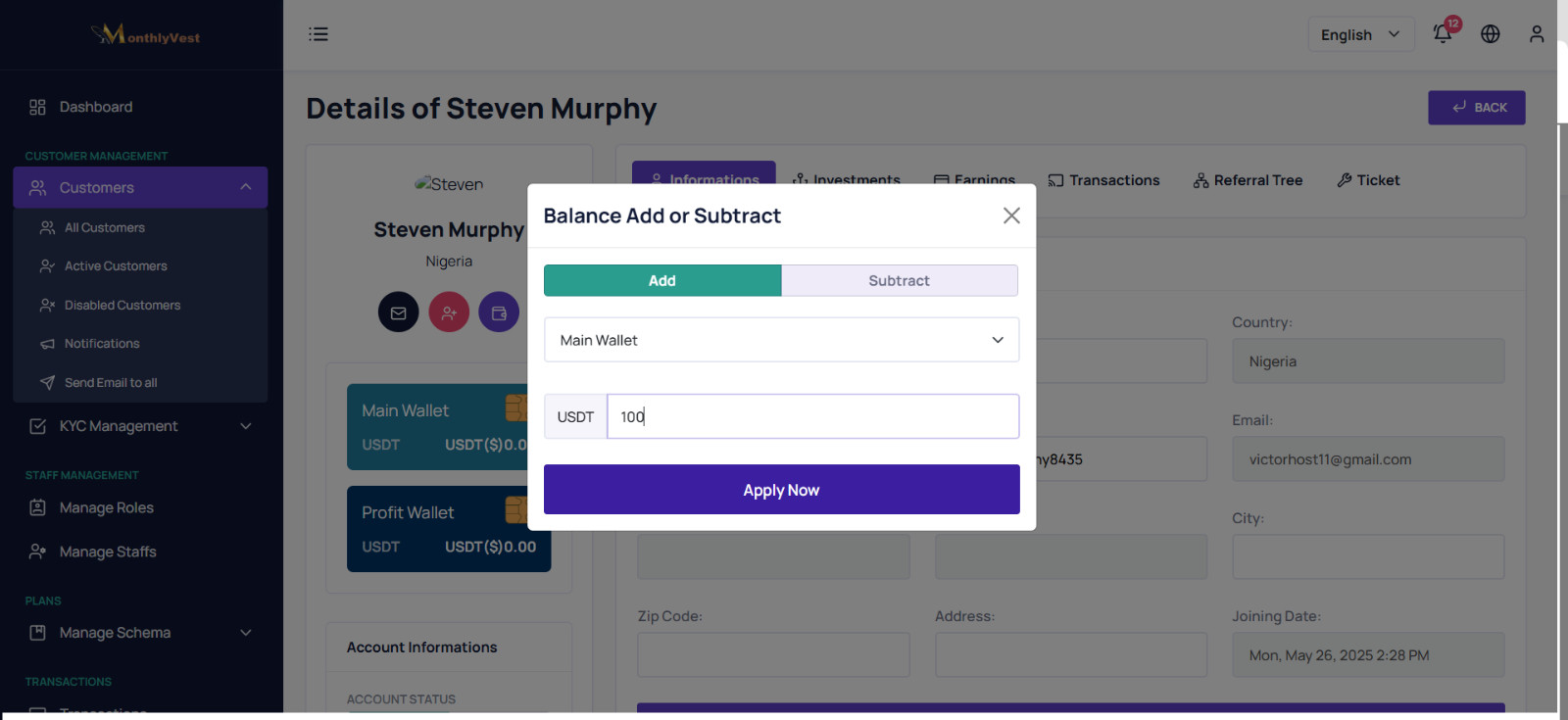
Task: Close the Balance Add or Subtract dialog
Action: (1011, 216)
